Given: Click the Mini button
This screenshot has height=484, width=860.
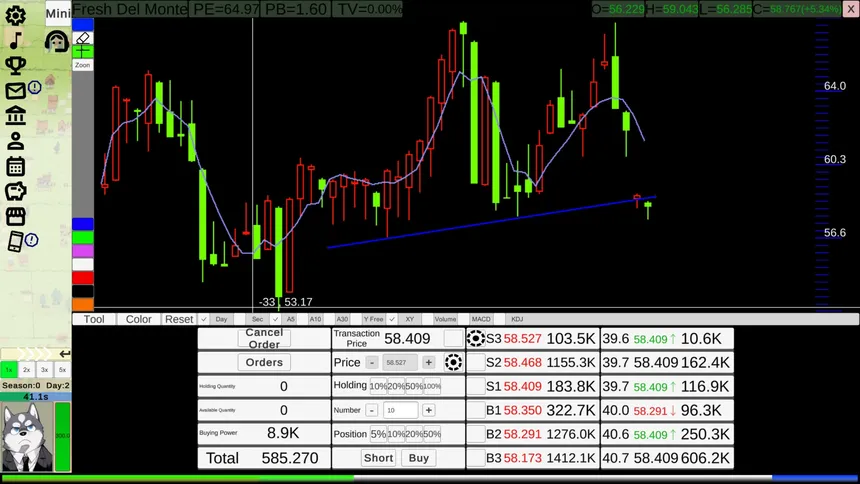Looking at the screenshot, I should pos(58,13).
